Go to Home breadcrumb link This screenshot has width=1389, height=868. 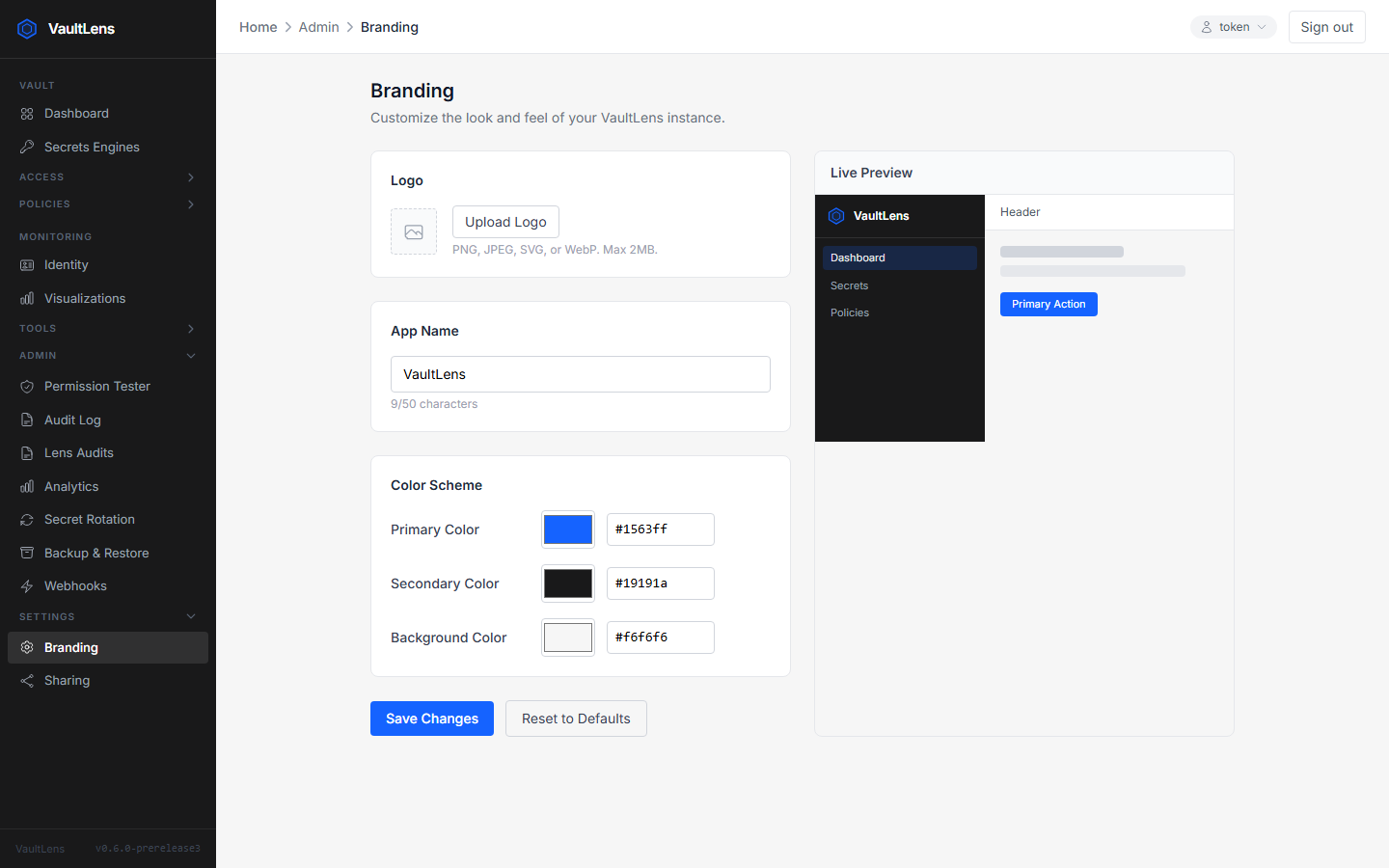click(x=259, y=27)
